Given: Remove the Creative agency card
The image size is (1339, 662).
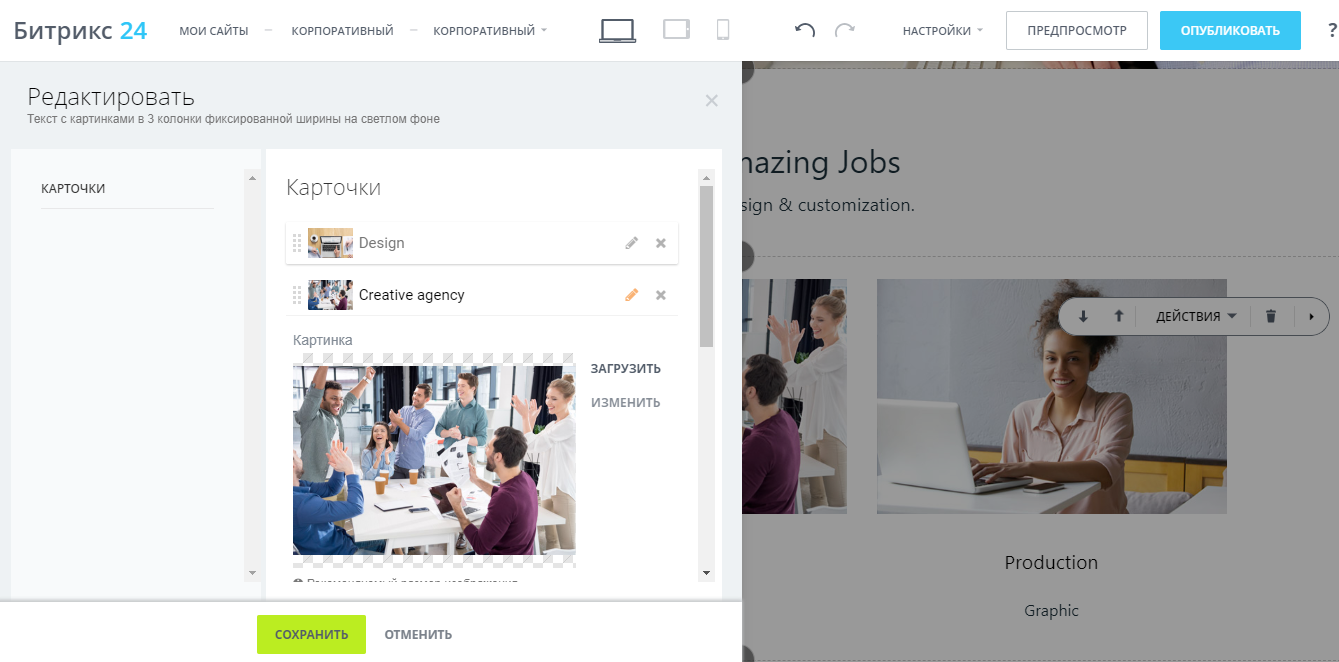Looking at the screenshot, I should click(661, 295).
